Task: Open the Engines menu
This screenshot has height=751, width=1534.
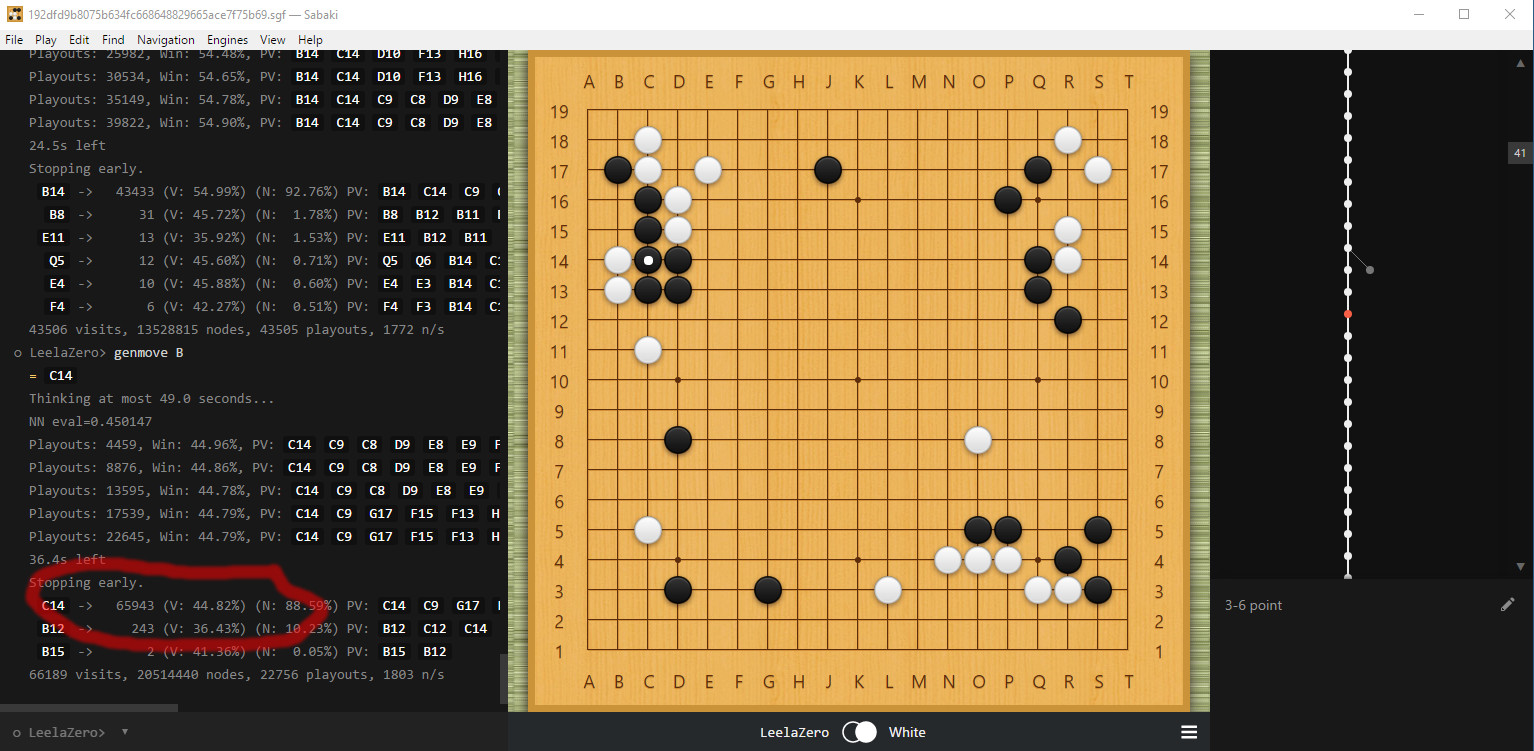Action: point(228,40)
